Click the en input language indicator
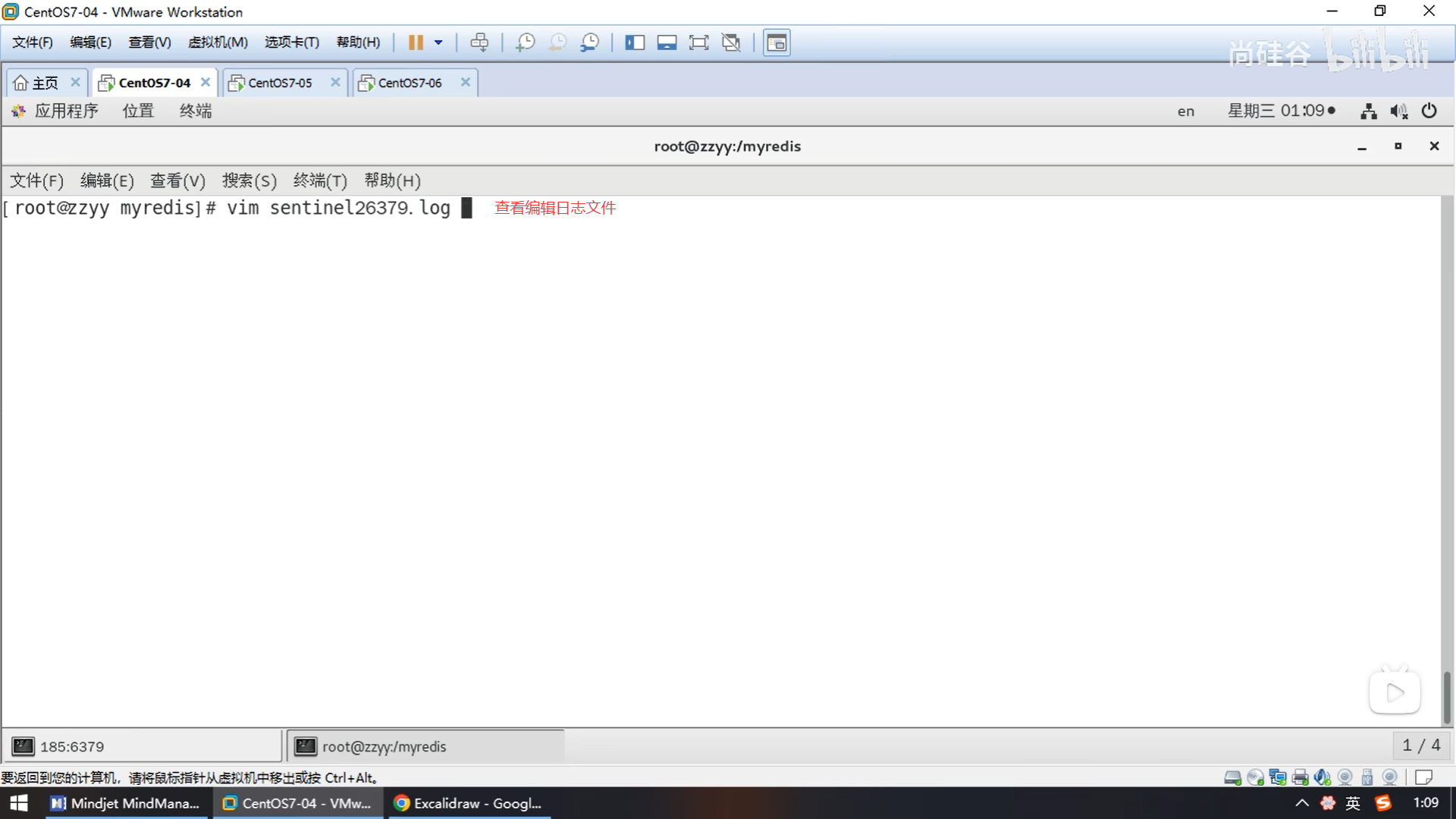 1185,111
